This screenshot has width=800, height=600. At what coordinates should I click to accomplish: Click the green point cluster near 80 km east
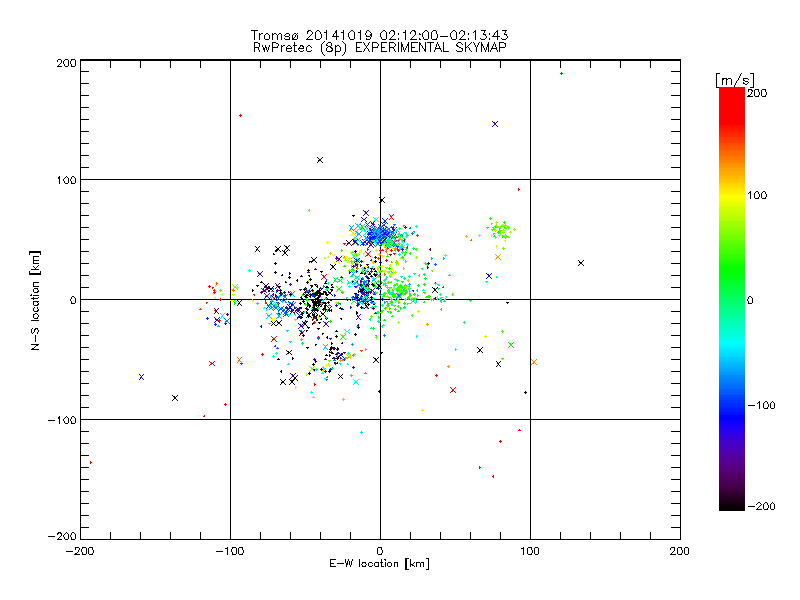(x=501, y=231)
